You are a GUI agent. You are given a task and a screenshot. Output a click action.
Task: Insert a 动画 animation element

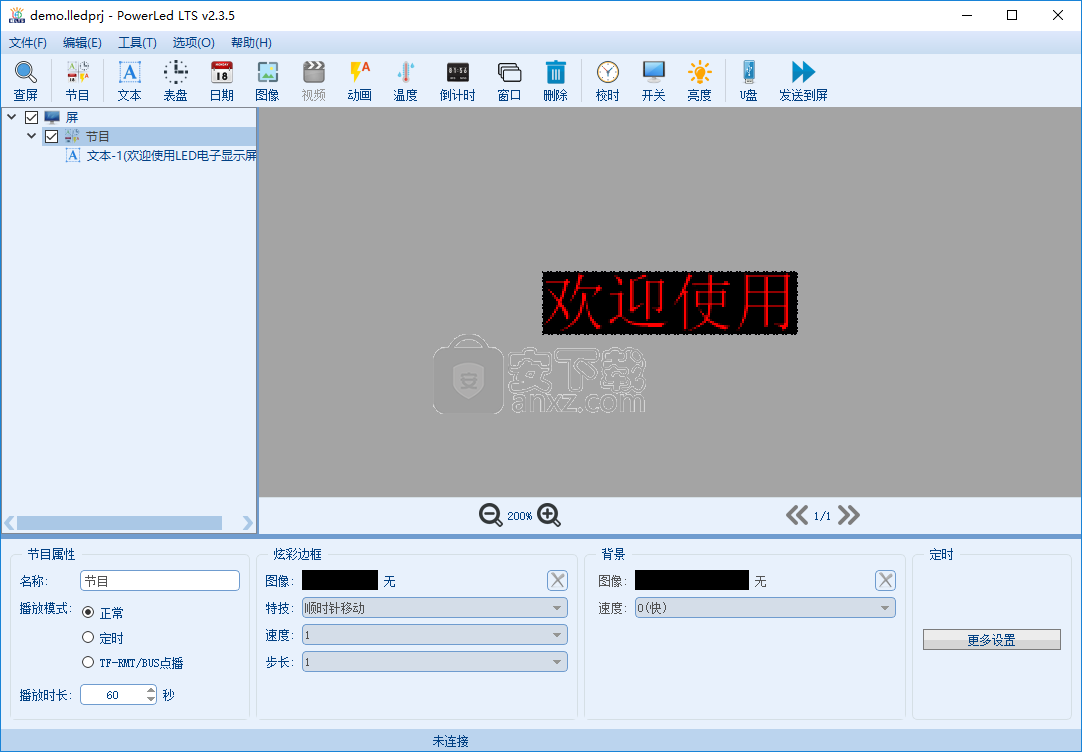click(360, 81)
